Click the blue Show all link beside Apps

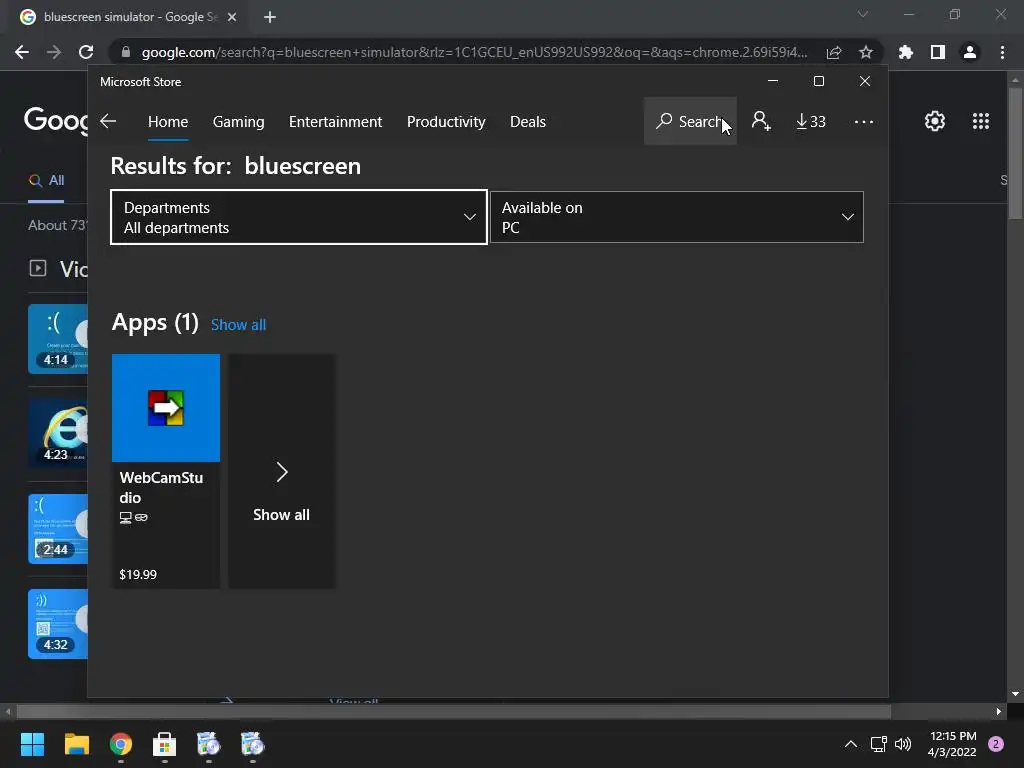(x=238, y=325)
